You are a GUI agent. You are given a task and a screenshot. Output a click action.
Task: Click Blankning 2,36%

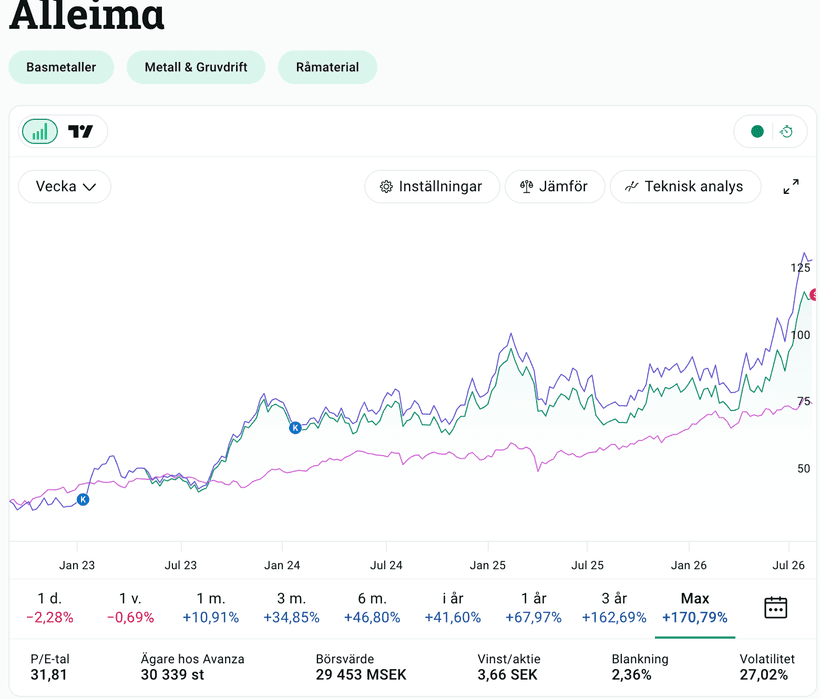point(640,667)
